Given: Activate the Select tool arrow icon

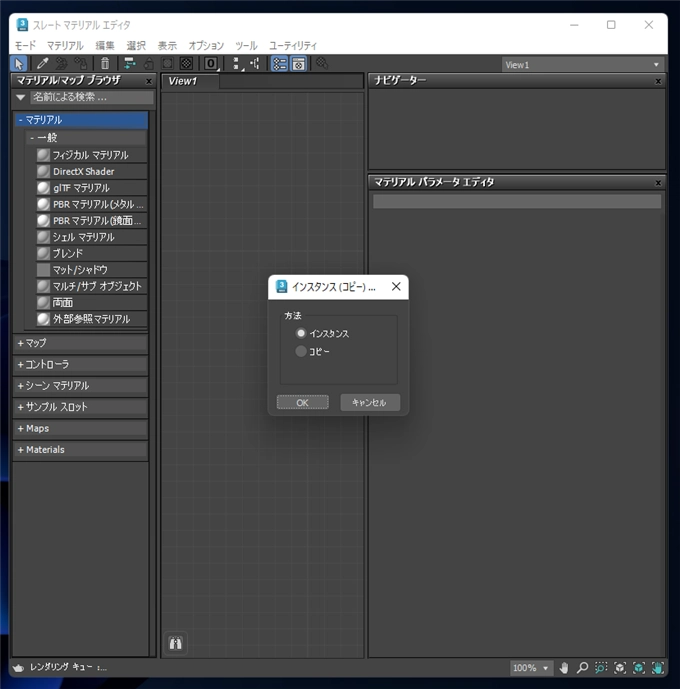Looking at the screenshot, I should point(18,64).
